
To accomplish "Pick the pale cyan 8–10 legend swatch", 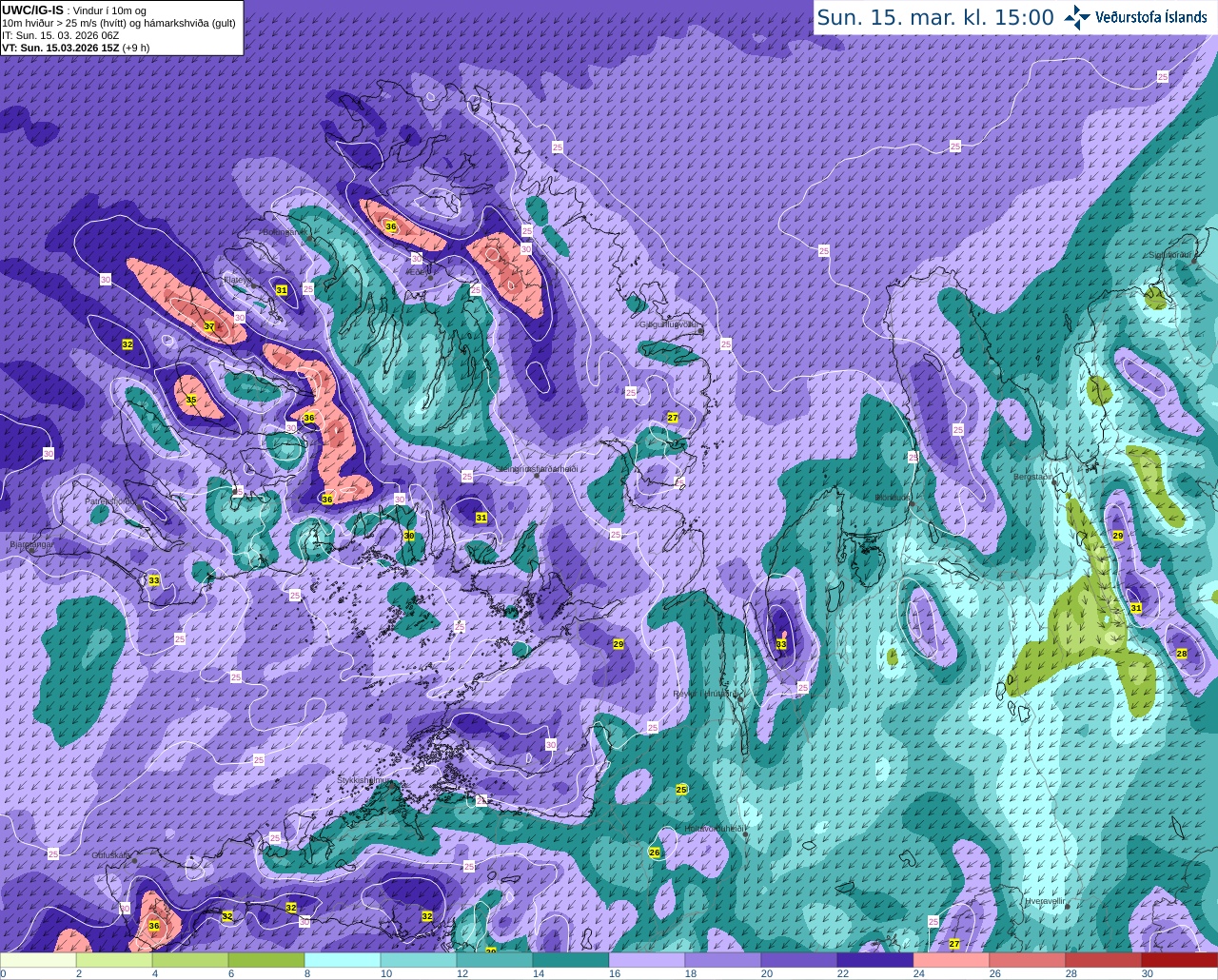I will tap(343, 960).
